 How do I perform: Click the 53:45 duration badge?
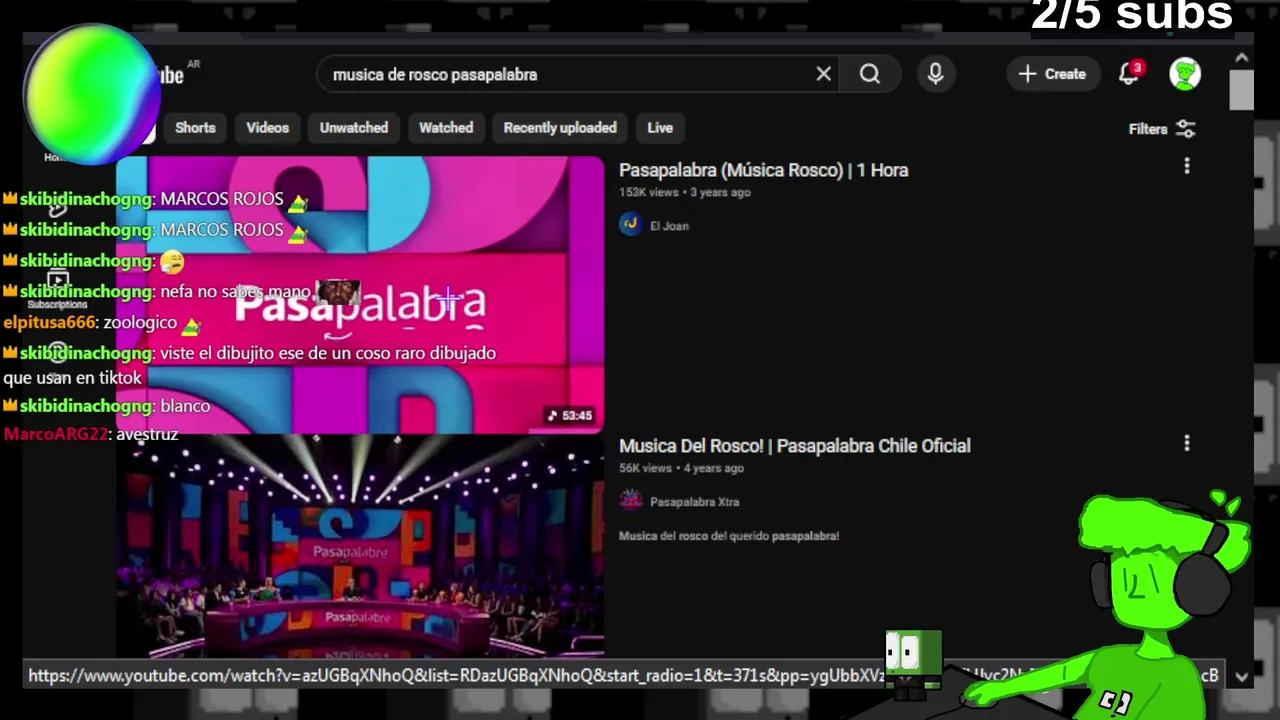point(570,415)
